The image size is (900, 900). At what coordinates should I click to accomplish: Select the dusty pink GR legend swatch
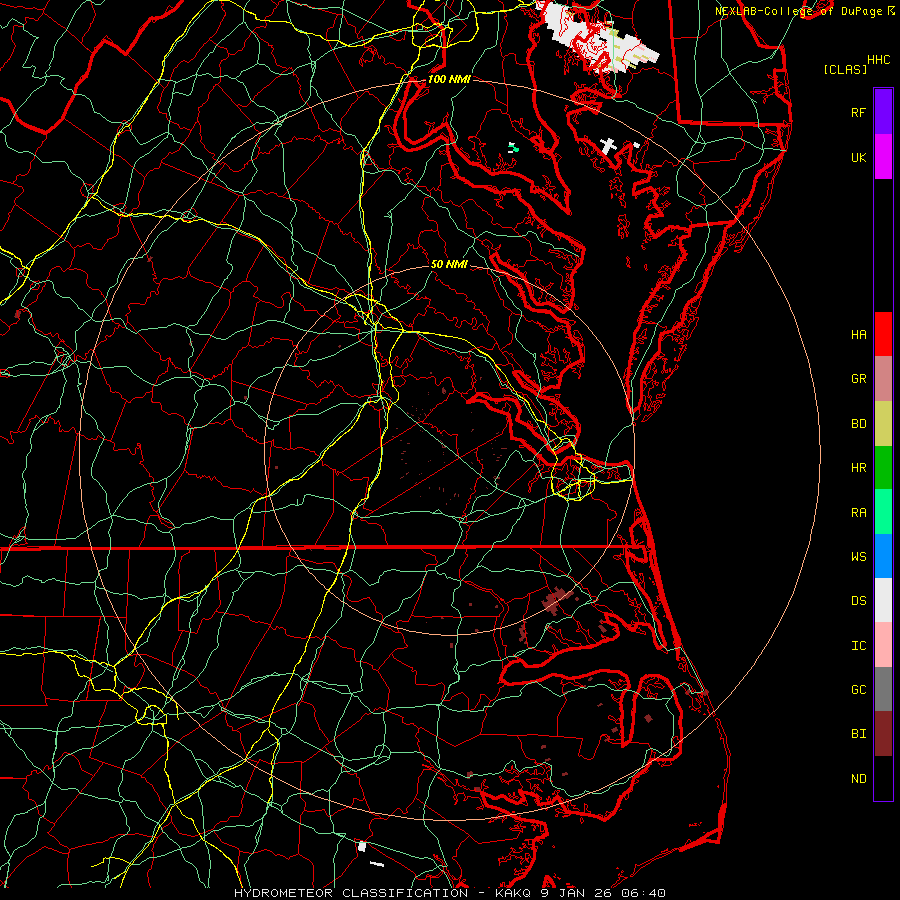[x=883, y=379]
